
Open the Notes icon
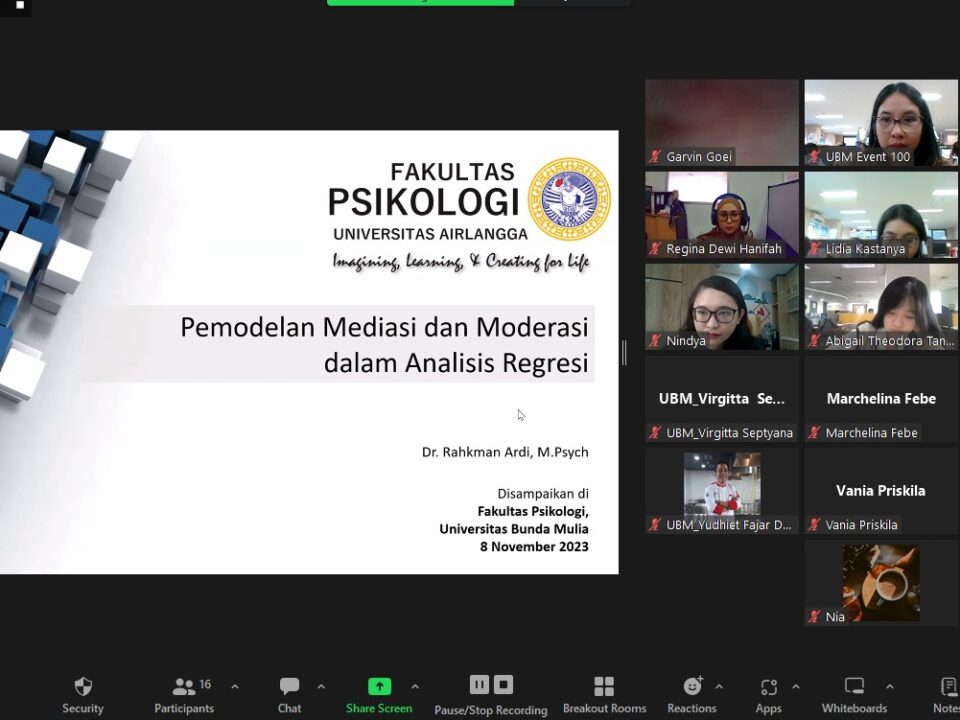[x=948, y=686]
